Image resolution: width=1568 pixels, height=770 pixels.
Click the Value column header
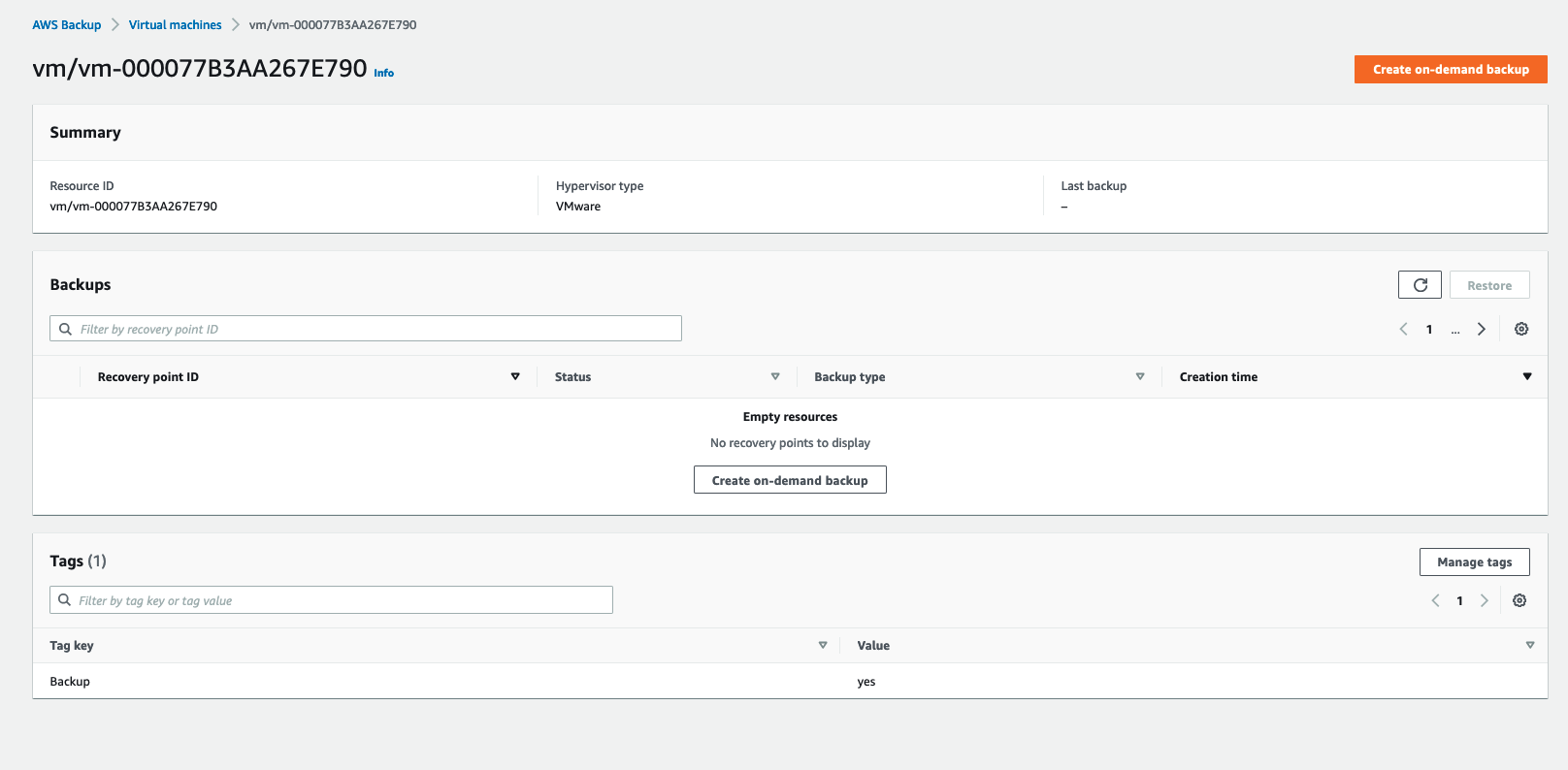(x=873, y=646)
